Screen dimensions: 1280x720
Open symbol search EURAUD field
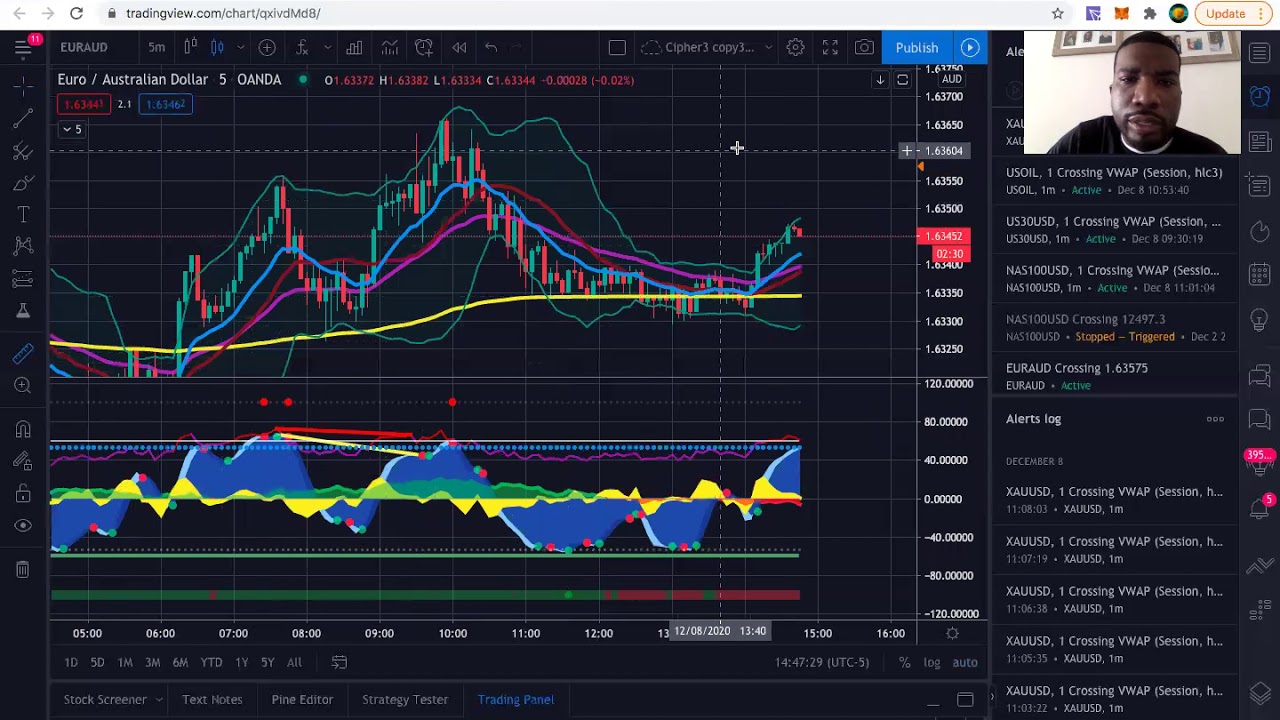point(84,47)
